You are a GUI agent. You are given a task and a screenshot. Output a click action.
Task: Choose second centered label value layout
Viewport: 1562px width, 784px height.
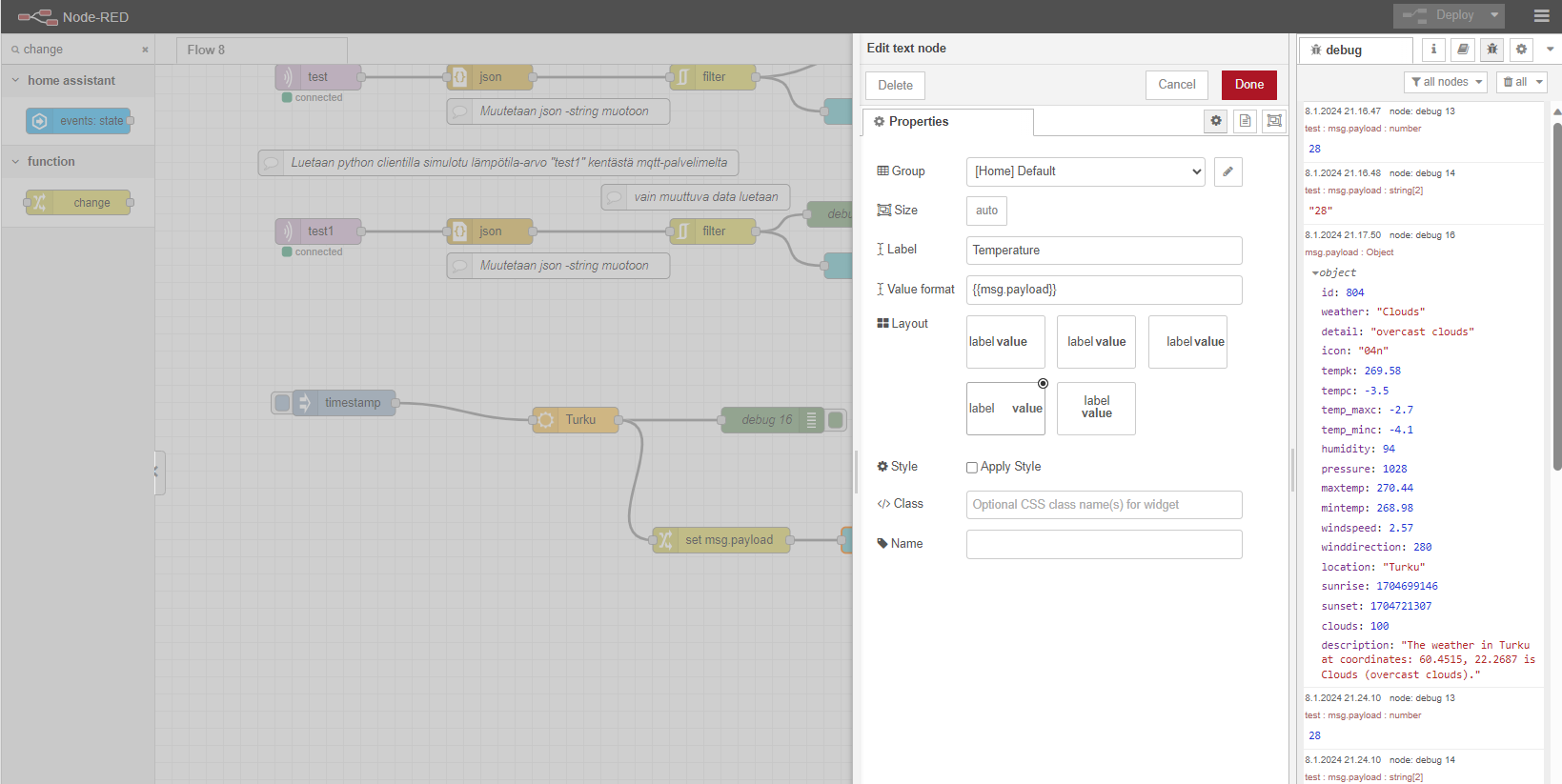tap(1096, 342)
